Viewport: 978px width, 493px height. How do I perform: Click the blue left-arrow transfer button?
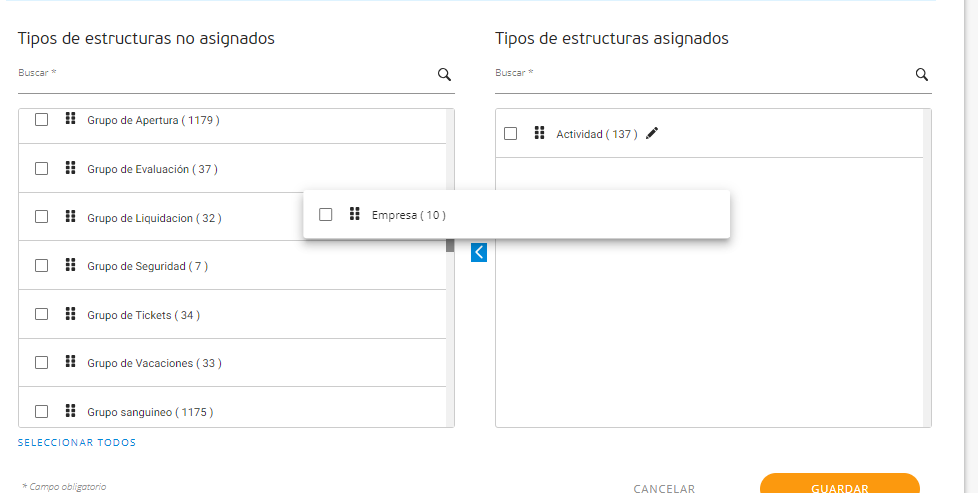pos(479,252)
